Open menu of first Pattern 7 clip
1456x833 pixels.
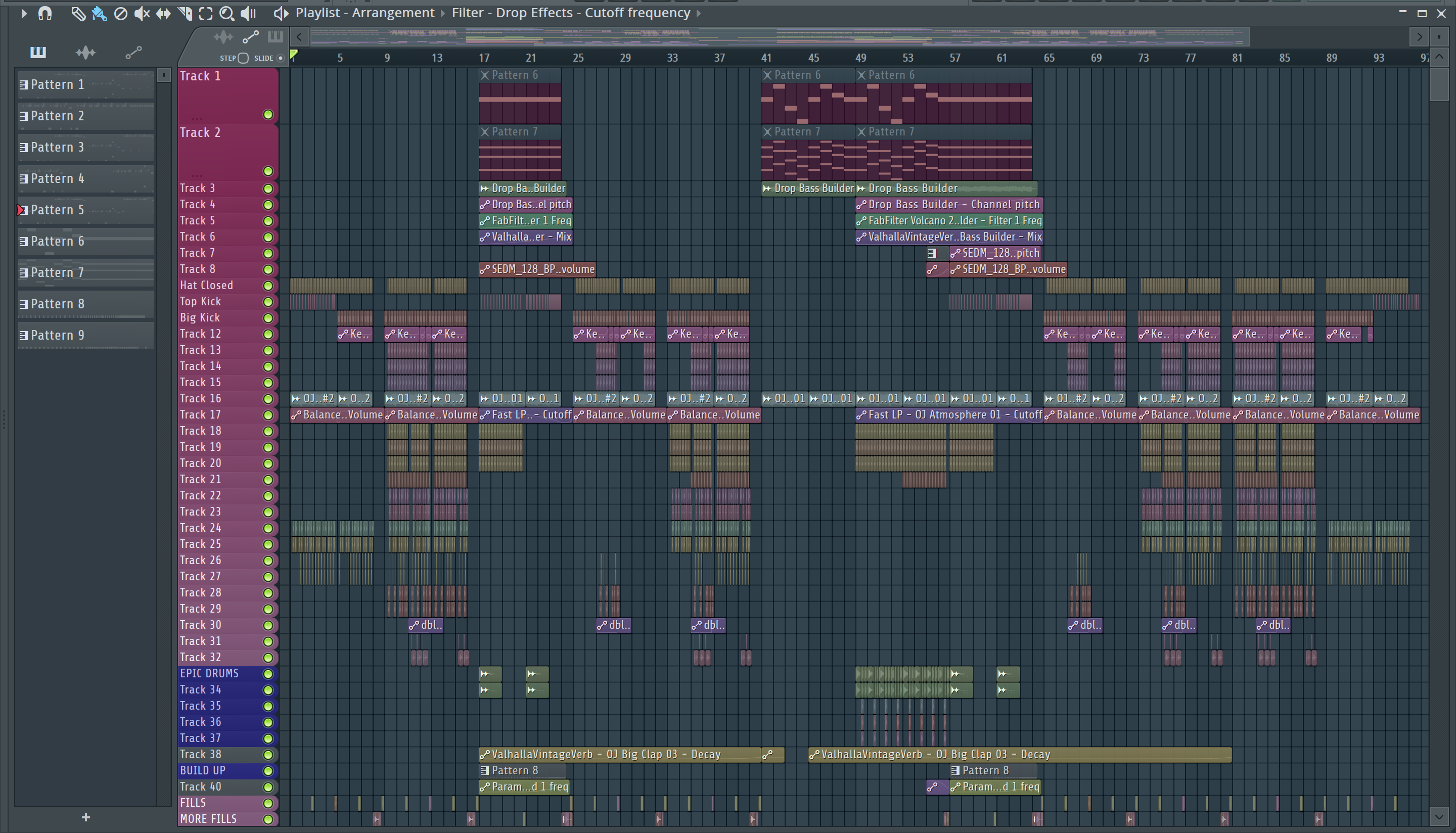484,131
